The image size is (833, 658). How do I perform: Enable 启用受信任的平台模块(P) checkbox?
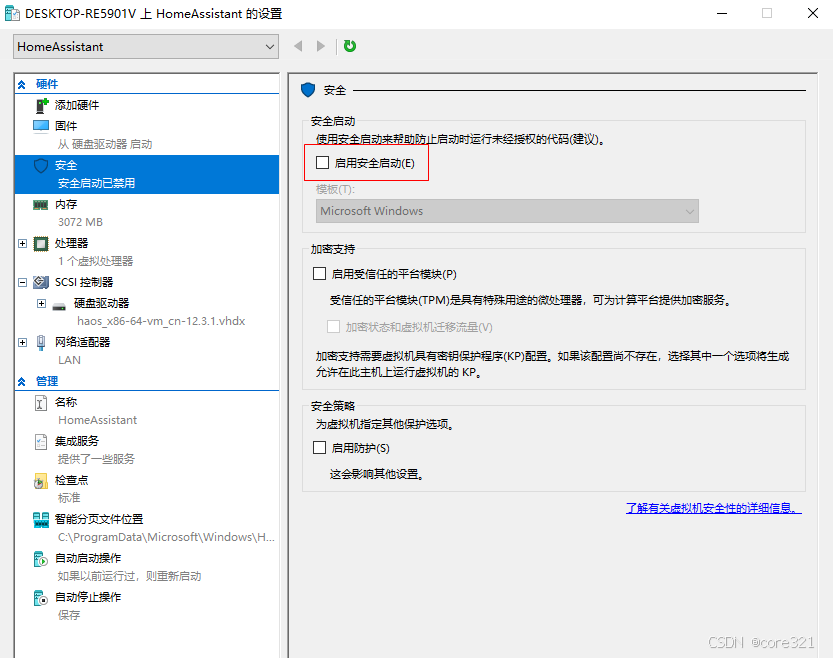[319, 274]
